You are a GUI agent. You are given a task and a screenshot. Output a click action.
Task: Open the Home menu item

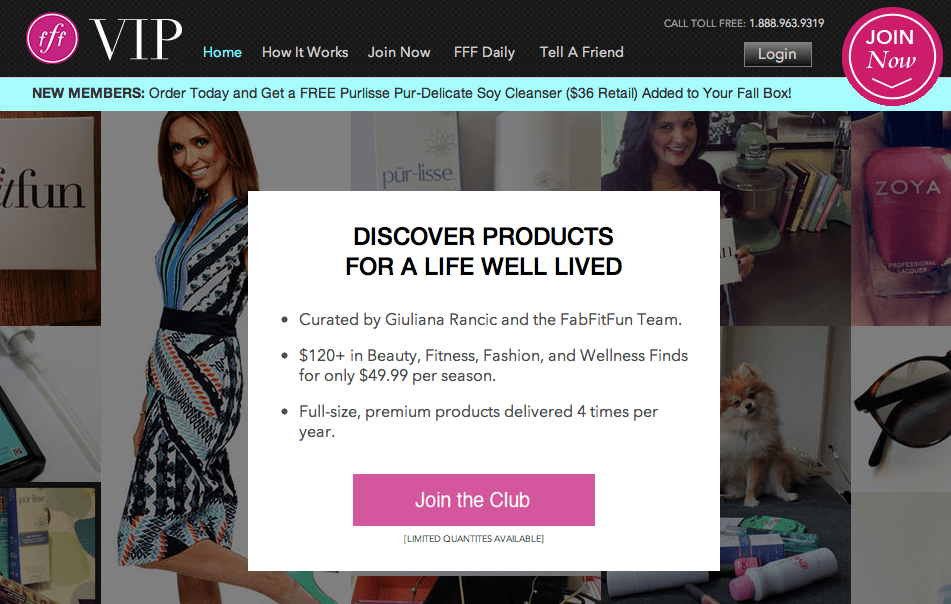tap(222, 52)
